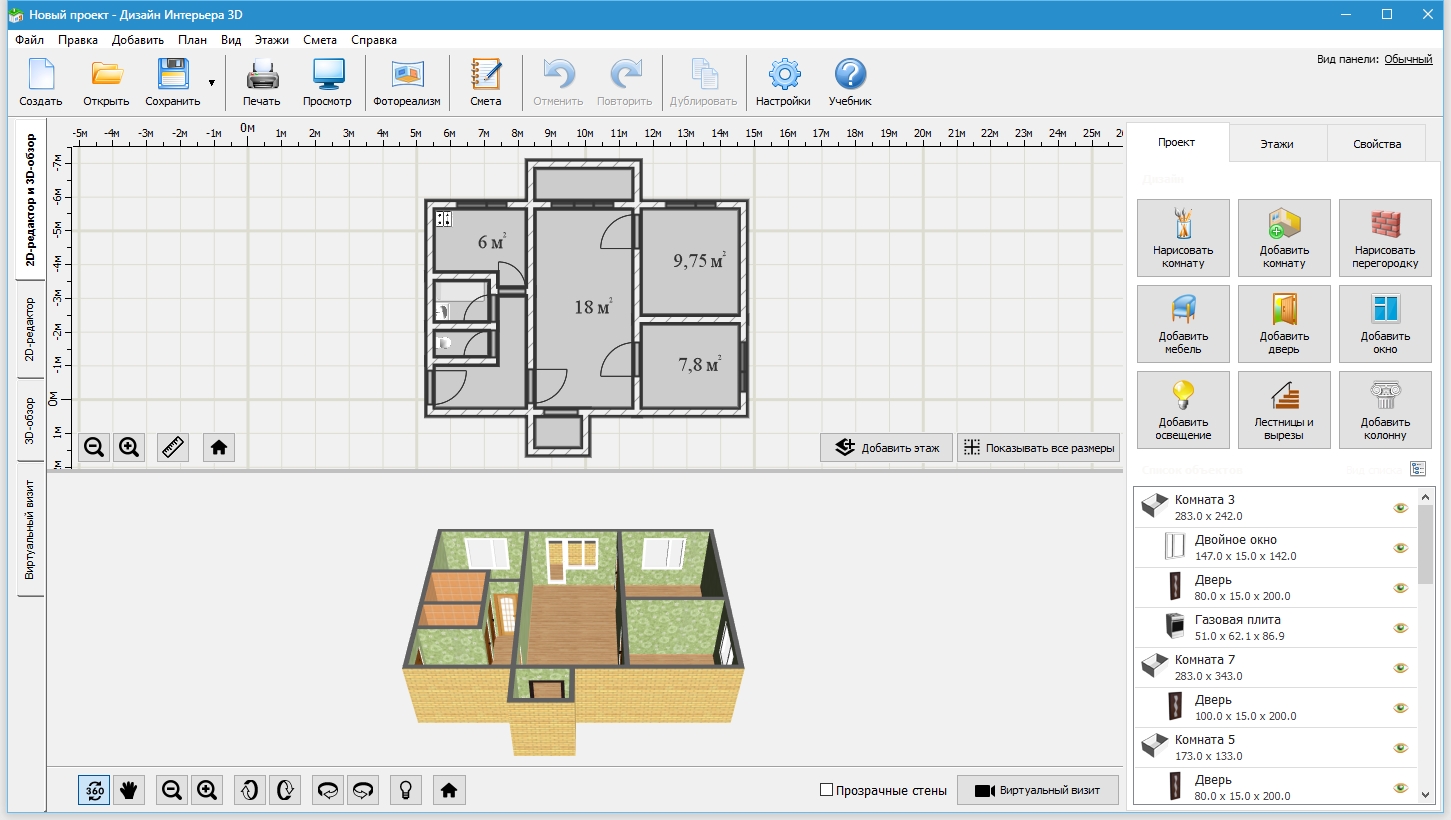Open the Смета estimate tool
The image size is (1451, 820).
(x=486, y=82)
